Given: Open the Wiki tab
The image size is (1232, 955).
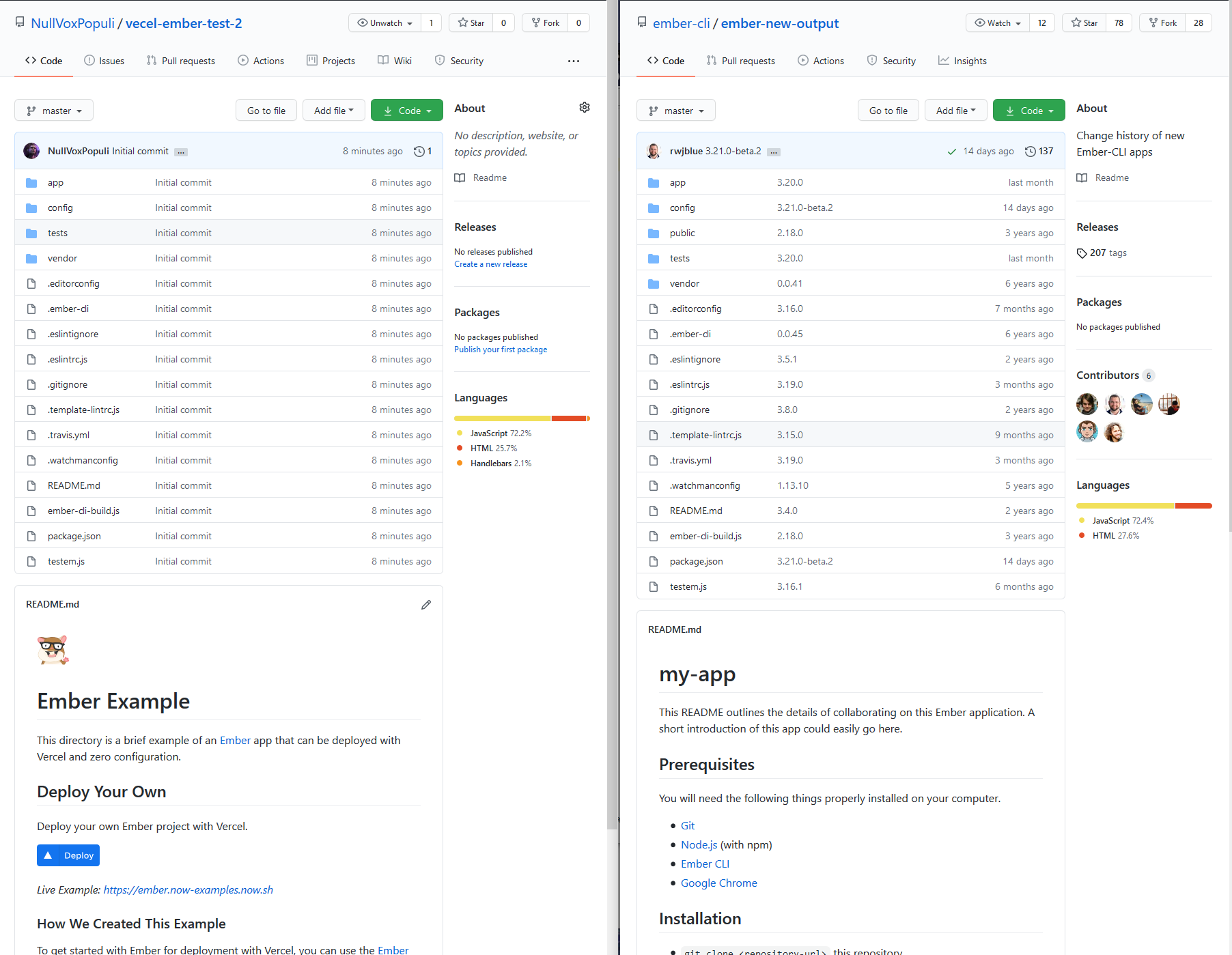Looking at the screenshot, I should click(x=395, y=61).
